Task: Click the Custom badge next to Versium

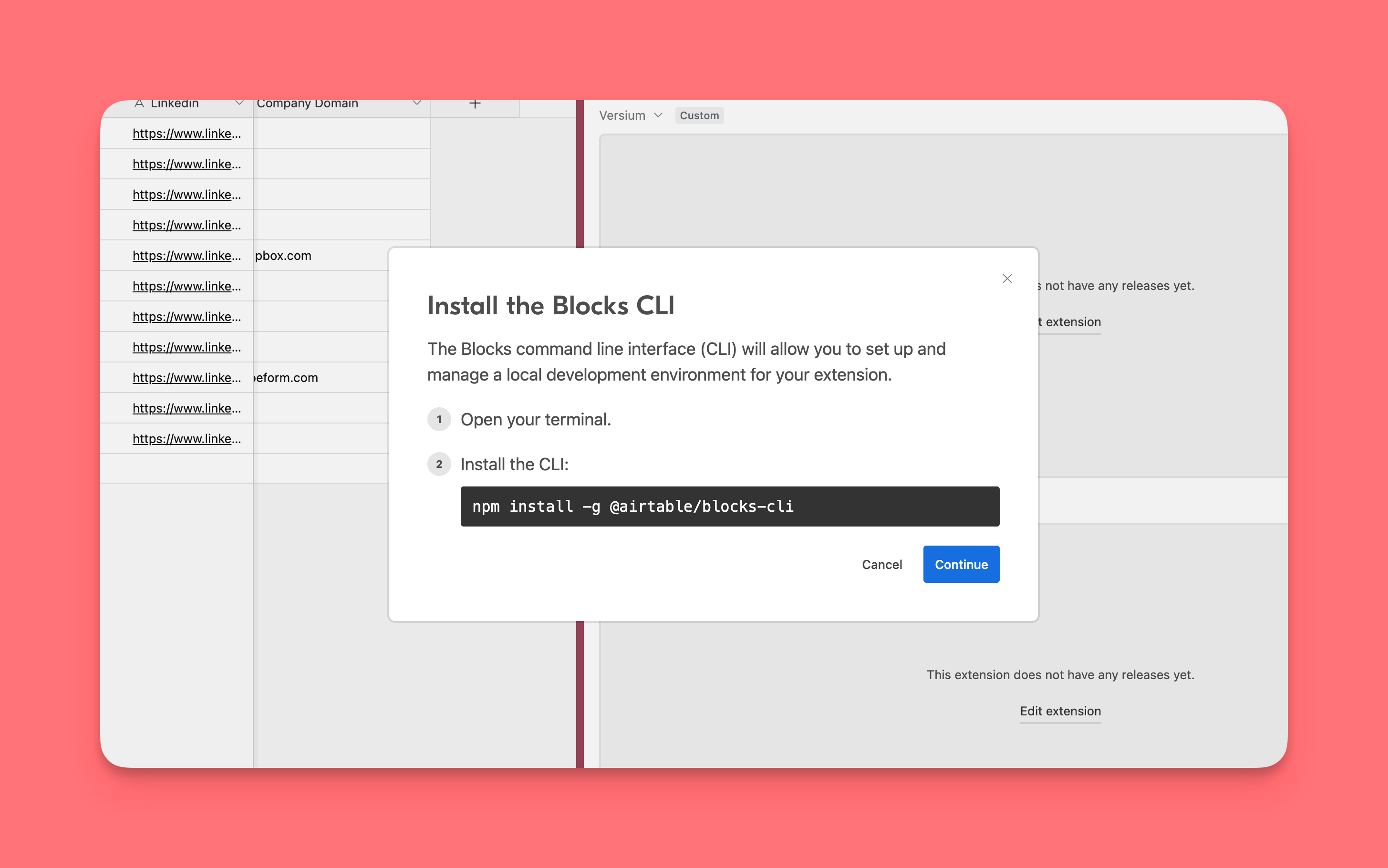Action: tap(699, 115)
